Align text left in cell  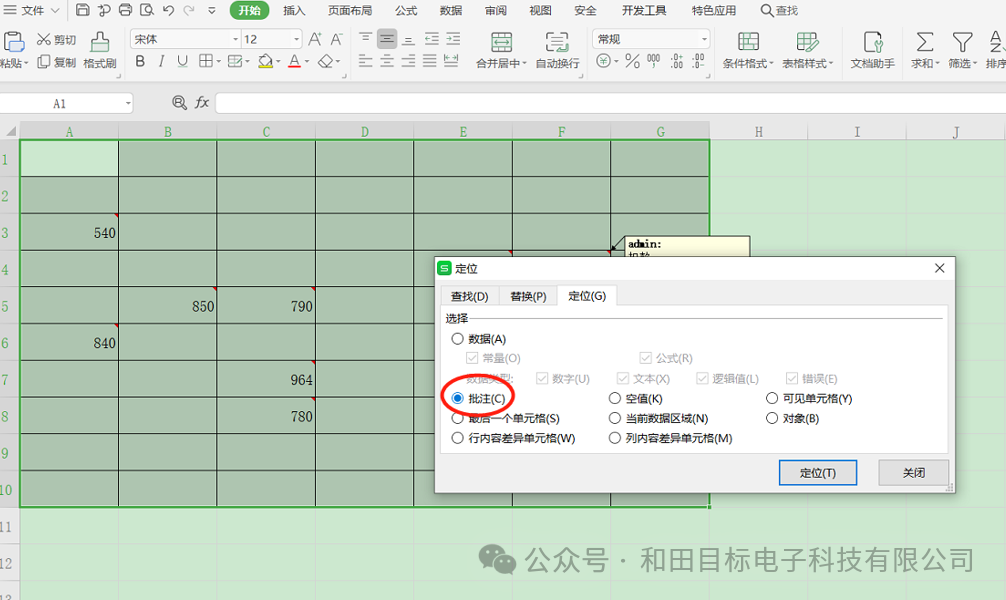[365, 61]
